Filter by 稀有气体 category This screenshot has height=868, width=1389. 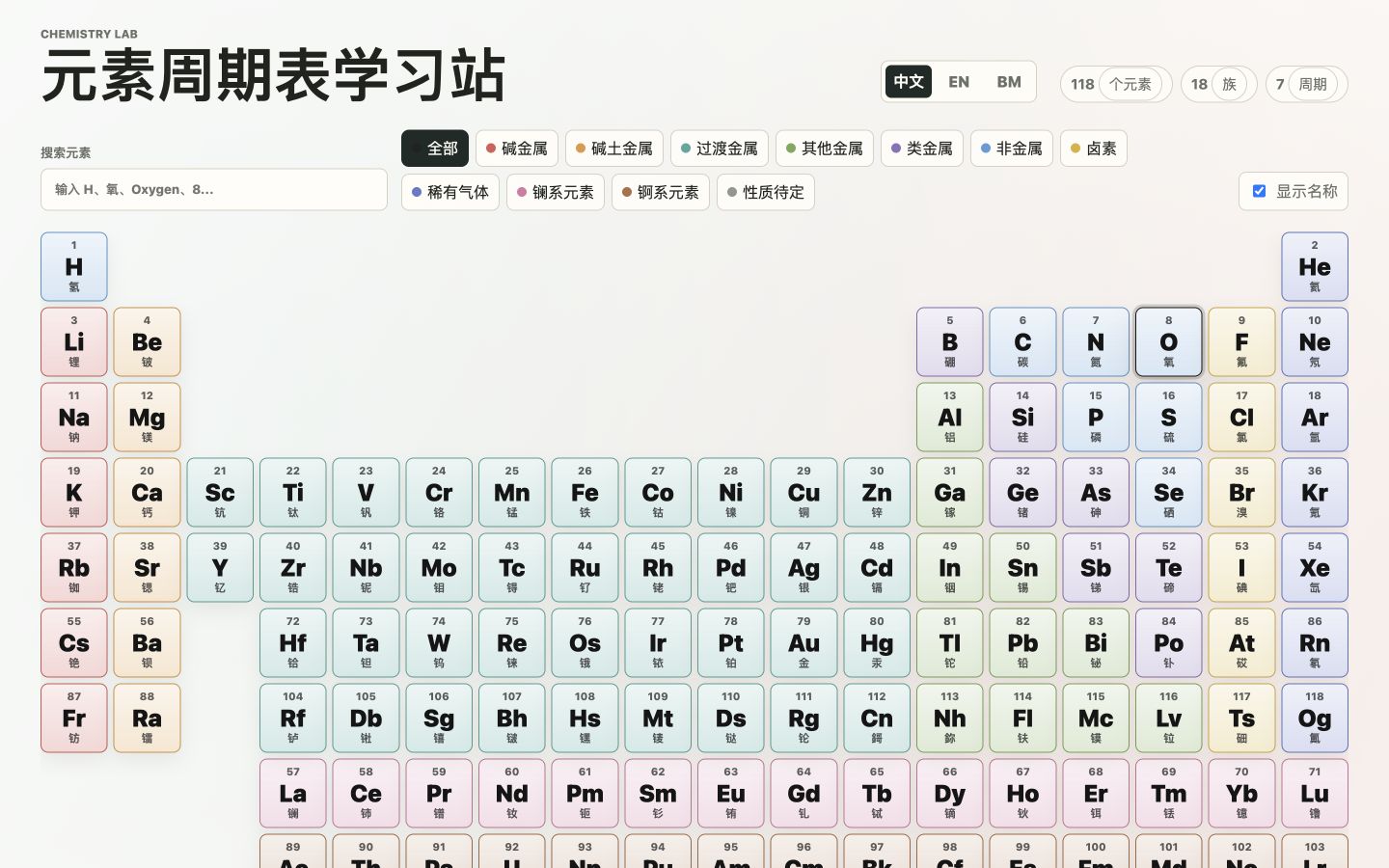(x=450, y=192)
